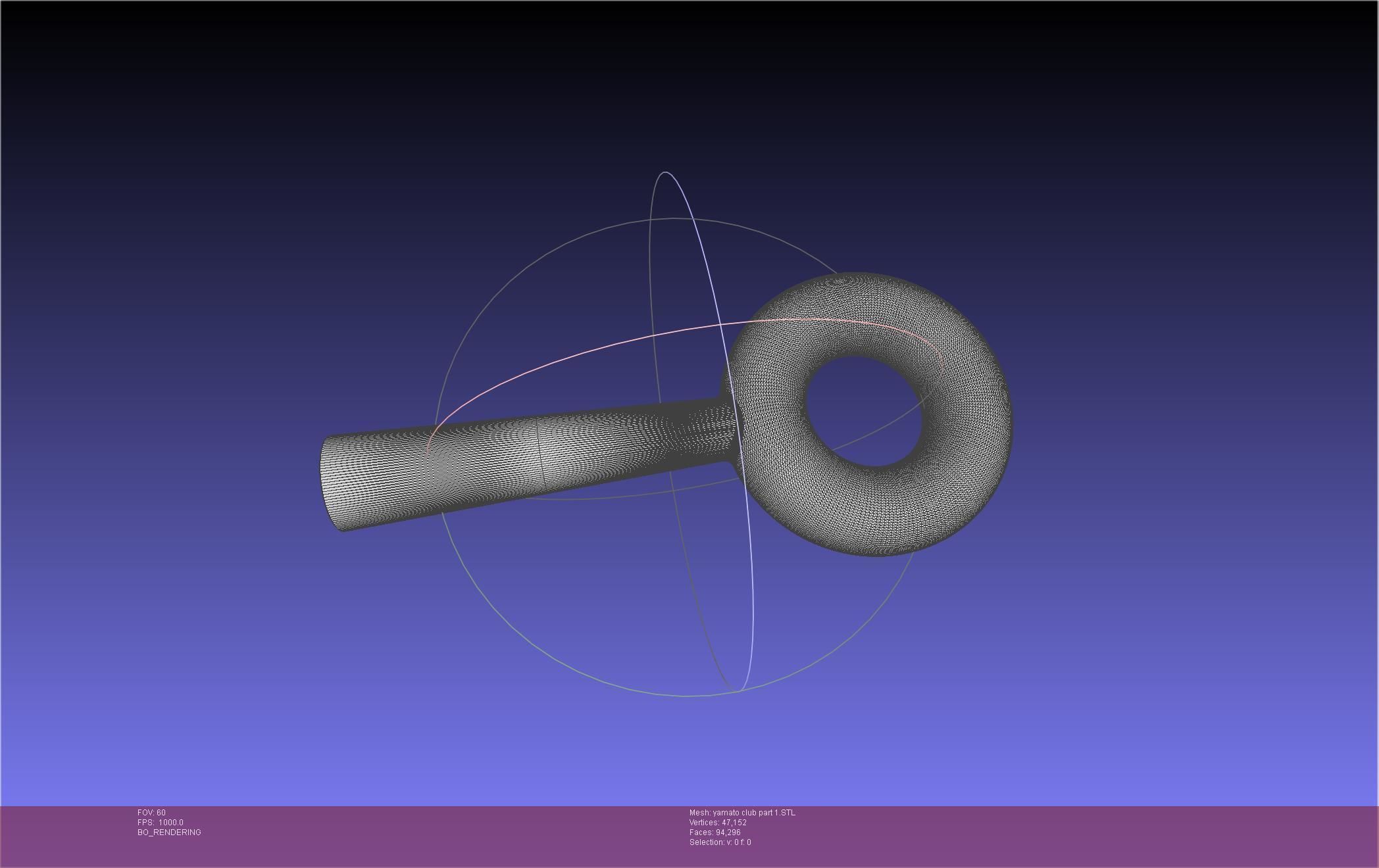Click the FPS: 1000.0 readout
Image resolution: width=1379 pixels, height=868 pixels.
(x=161, y=823)
